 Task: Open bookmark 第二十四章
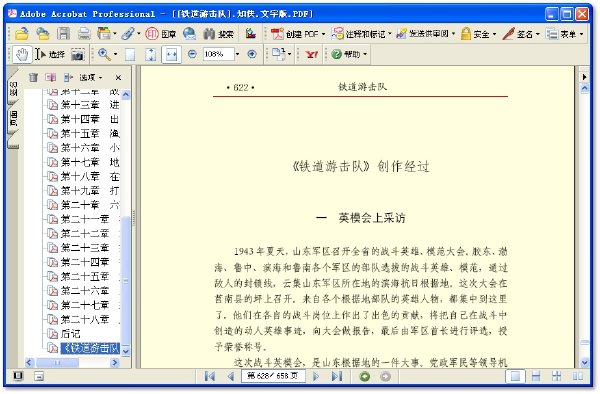coord(83,262)
